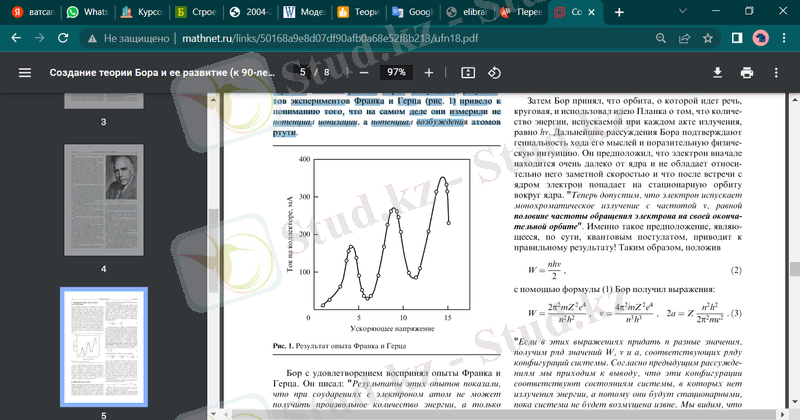The image size is (800, 420).
Task: Go back to the previous page
Action: [x=16, y=38]
